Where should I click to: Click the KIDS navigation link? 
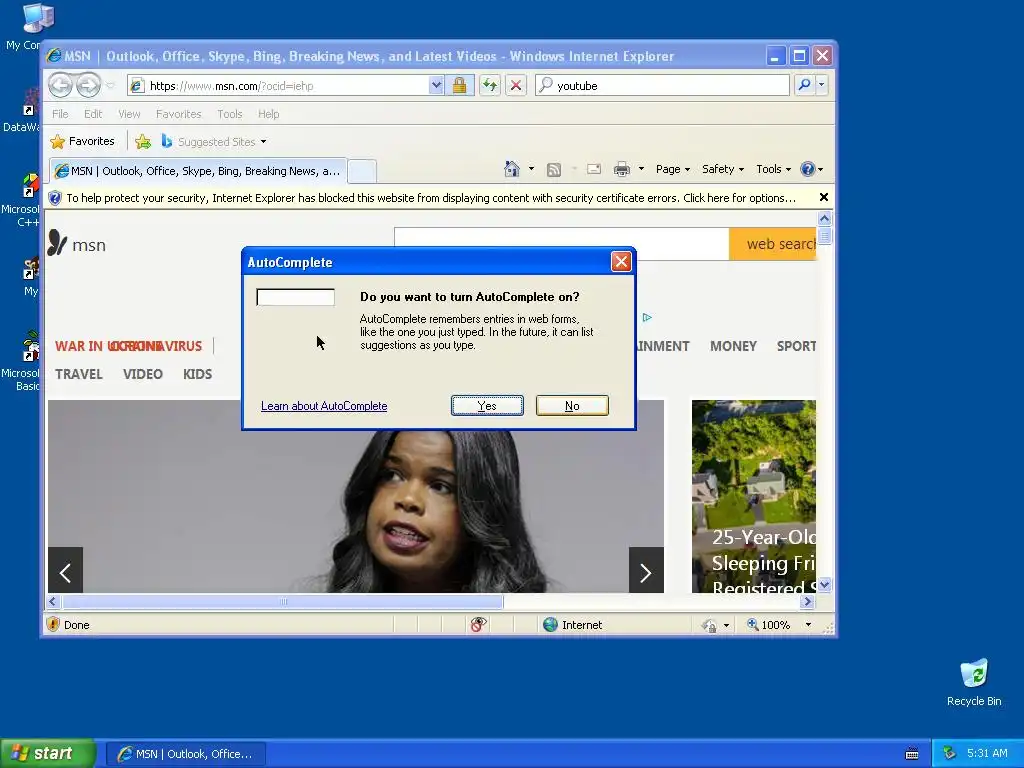(197, 374)
